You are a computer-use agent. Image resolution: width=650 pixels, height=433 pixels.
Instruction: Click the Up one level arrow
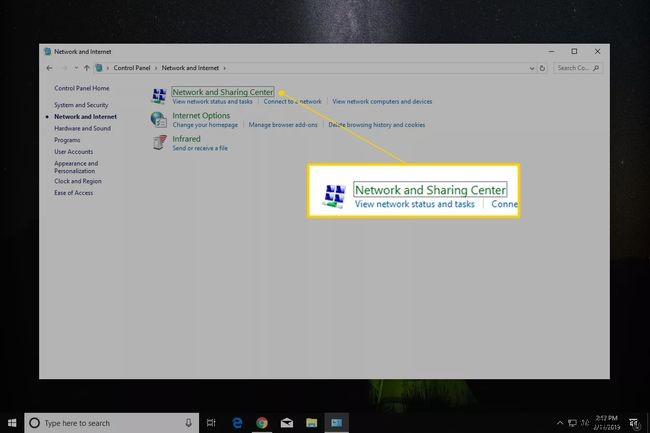point(87,68)
